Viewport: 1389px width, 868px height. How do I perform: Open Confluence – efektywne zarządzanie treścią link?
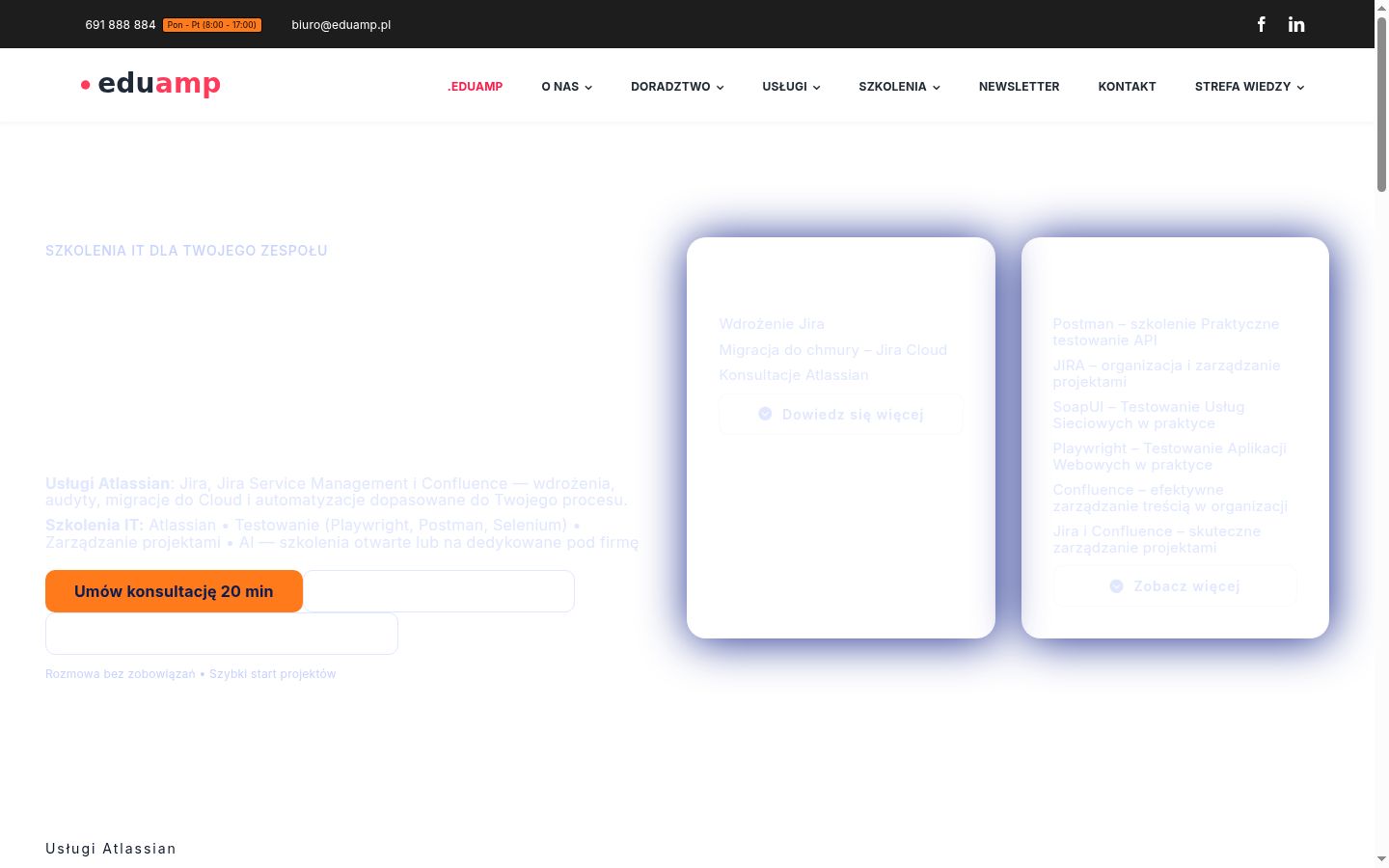coord(1170,498)
